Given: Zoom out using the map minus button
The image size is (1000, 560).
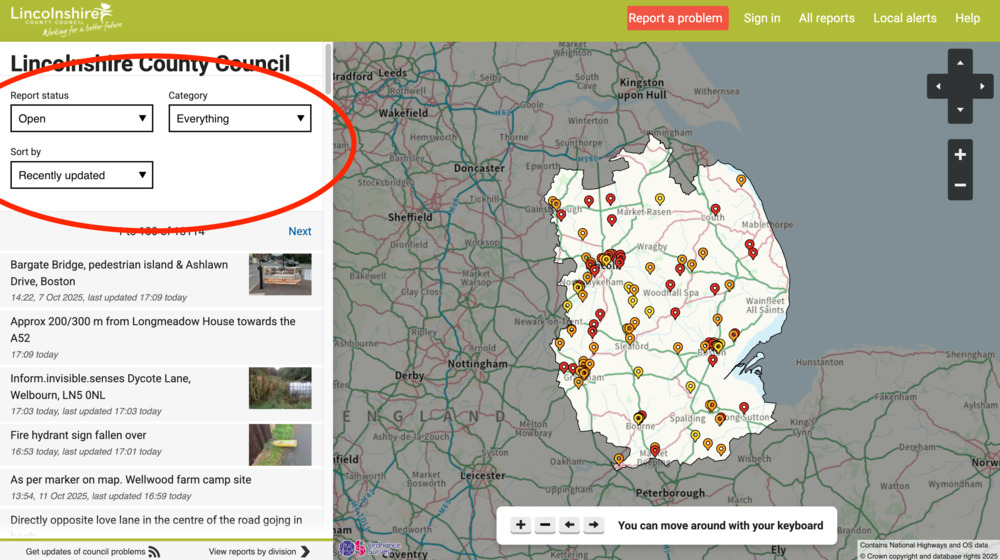Looking at the screenshot, I should [x=960, y=185].
